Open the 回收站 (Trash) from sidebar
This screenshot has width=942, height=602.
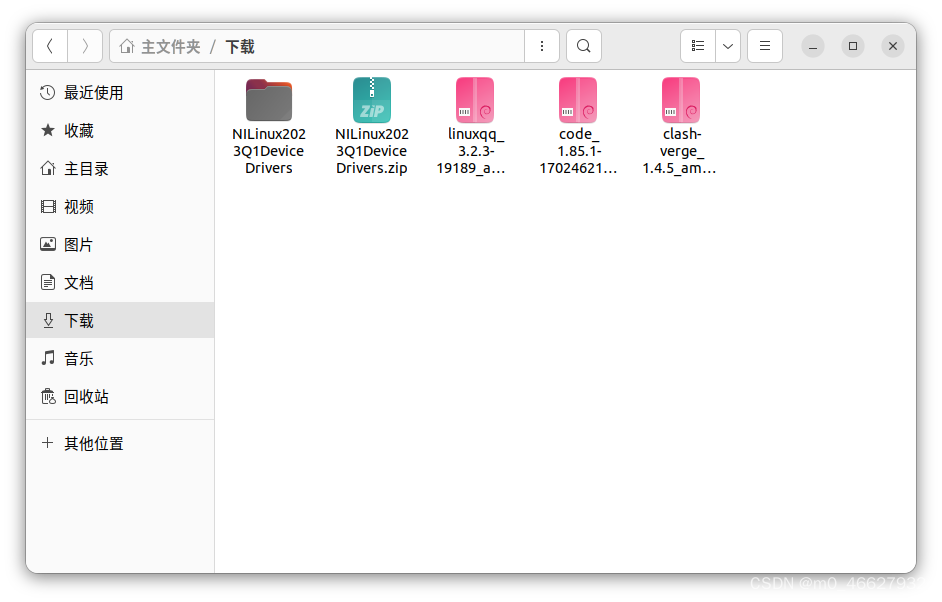[x=48, y=396]
